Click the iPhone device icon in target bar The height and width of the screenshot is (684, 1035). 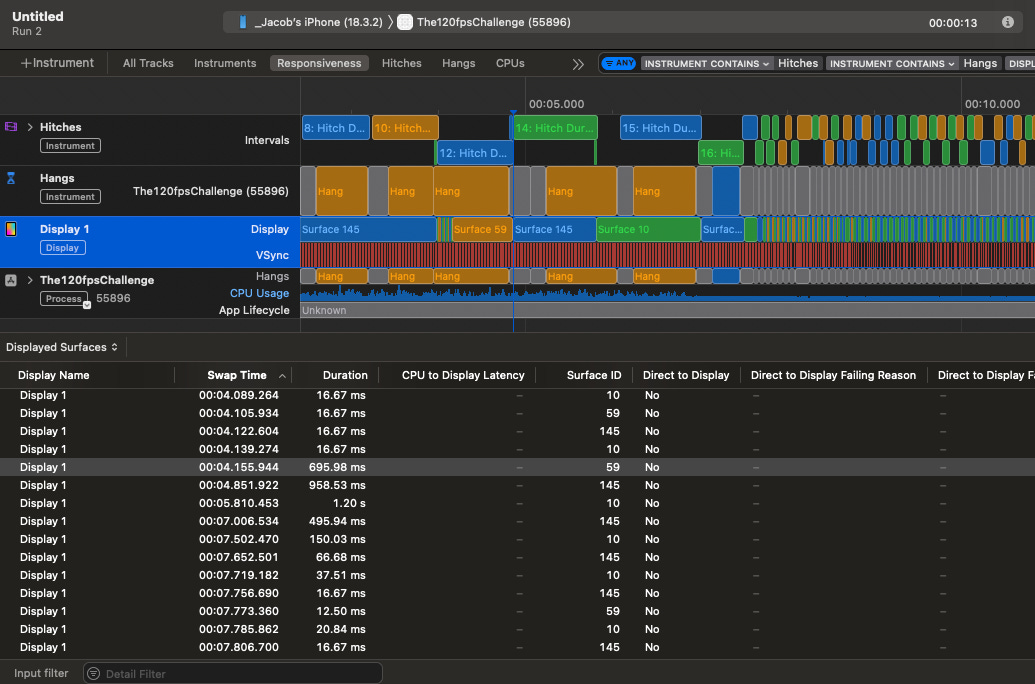(242, 22)
